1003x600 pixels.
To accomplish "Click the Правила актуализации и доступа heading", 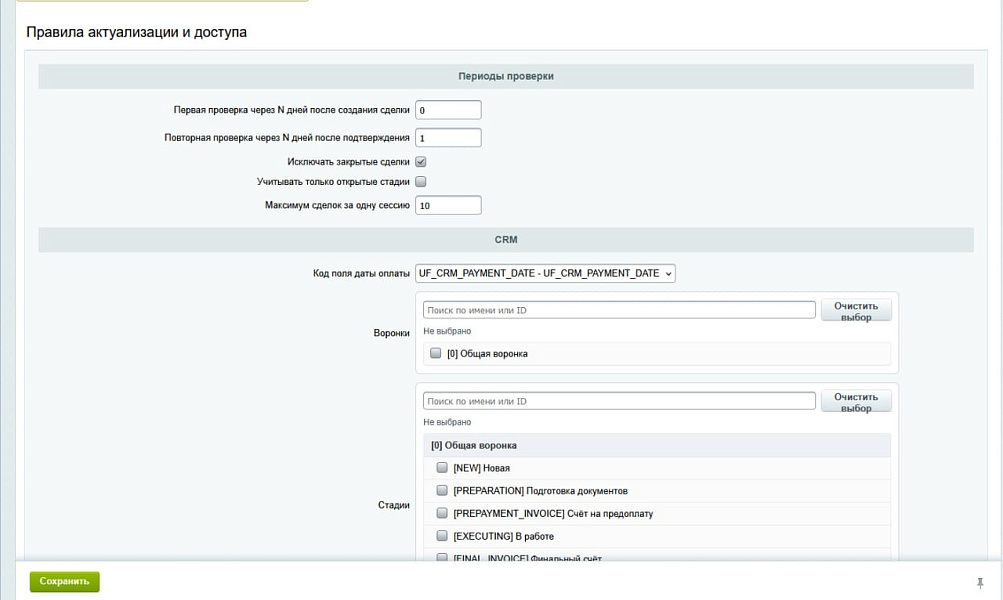I will tap(136, 32).
